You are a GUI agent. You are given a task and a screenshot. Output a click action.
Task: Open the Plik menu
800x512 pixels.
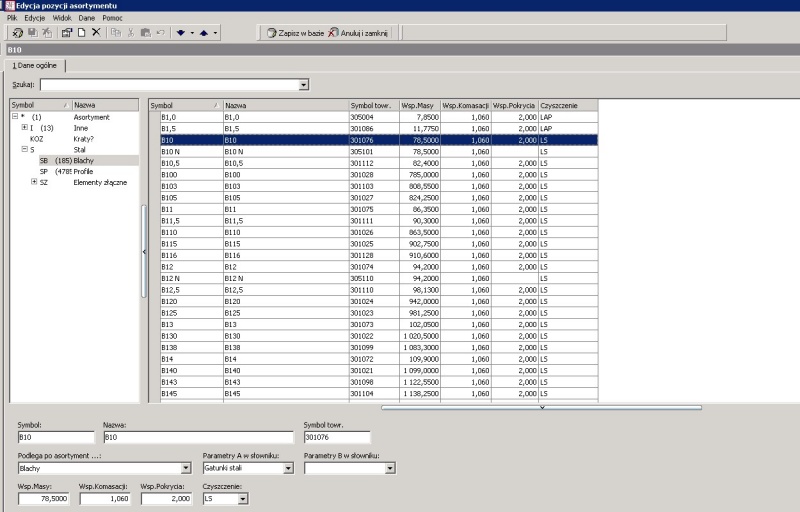[12, 18]
